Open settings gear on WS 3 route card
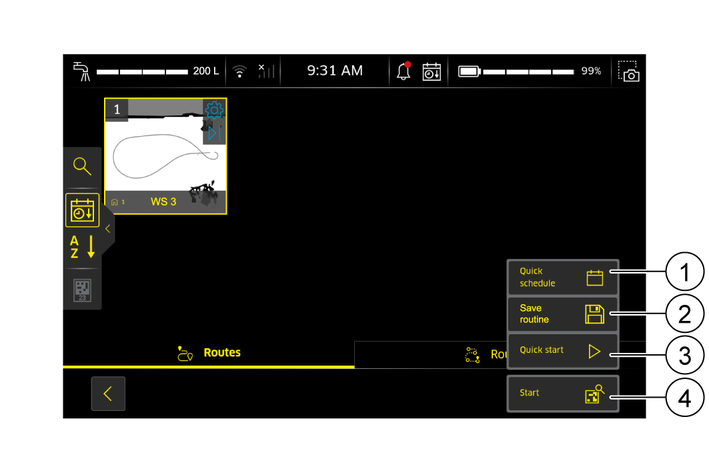 (214, 110)
